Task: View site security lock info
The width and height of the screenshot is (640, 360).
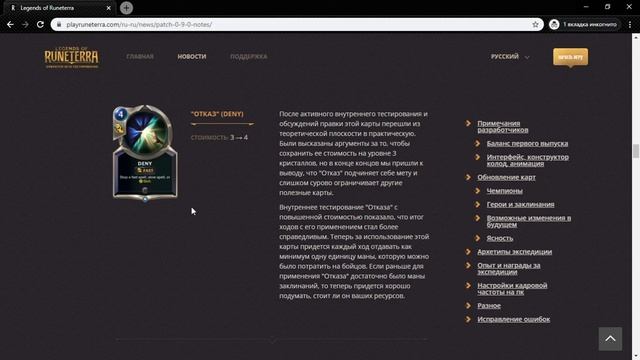Action: pos(59,24)
